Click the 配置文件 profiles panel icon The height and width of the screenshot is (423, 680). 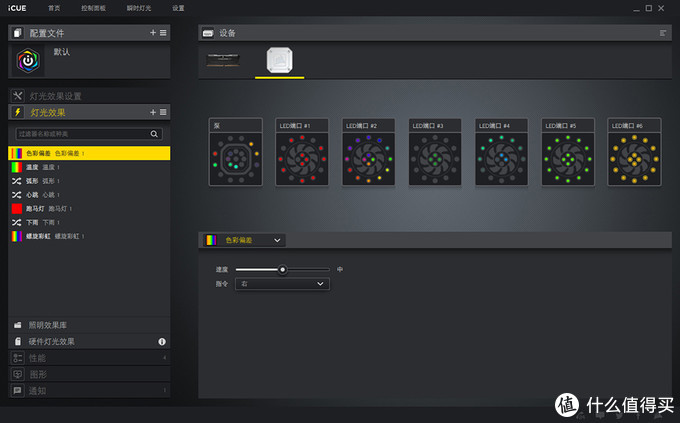(x=17, y=33)
